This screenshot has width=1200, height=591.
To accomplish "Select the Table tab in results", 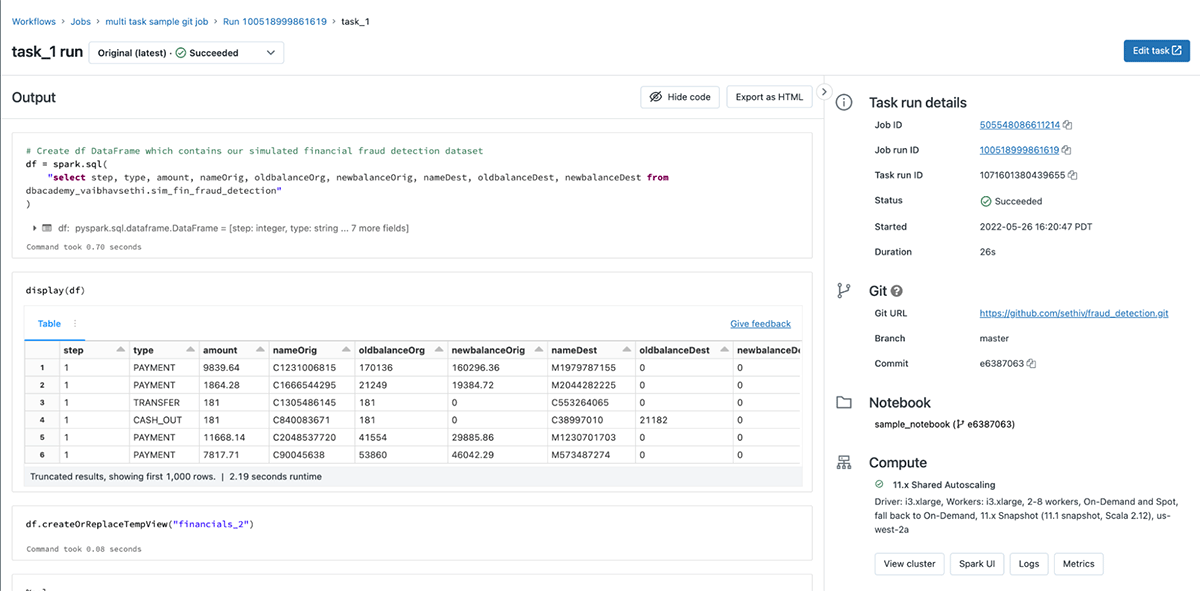I will [49, 324].
